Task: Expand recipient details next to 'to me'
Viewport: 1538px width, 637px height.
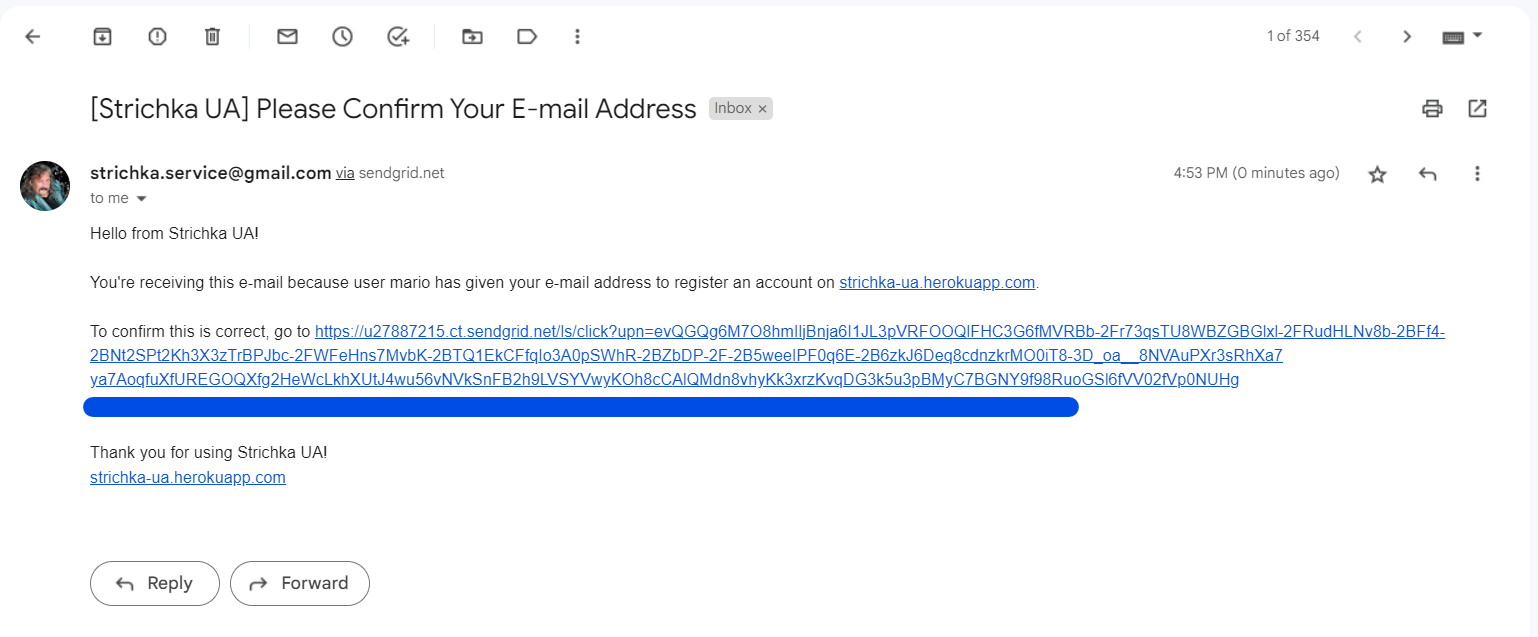Action: tap(141, 198)
